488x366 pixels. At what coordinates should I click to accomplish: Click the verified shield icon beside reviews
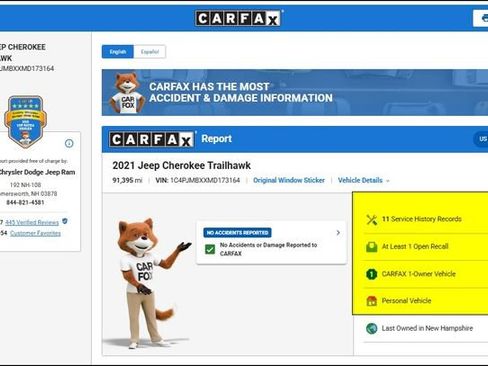tap(65, 221)
